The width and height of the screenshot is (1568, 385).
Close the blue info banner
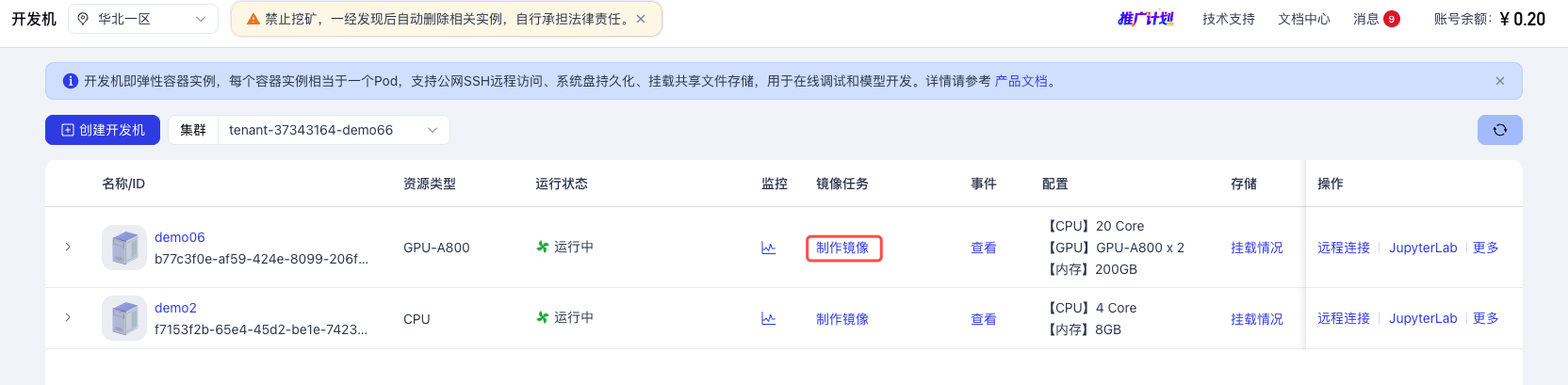tap(1499, 81)
